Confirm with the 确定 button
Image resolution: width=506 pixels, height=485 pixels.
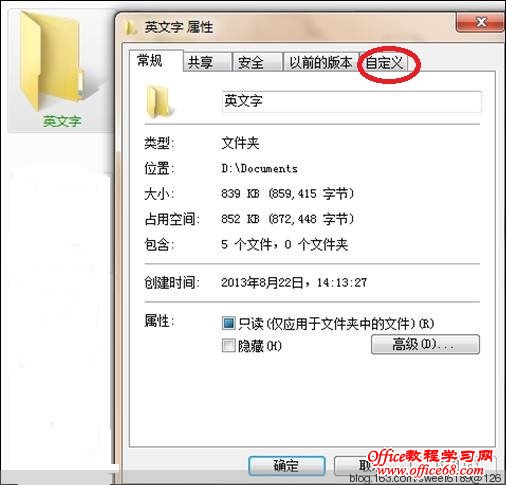pyautogui.click(x=287, y=465)
